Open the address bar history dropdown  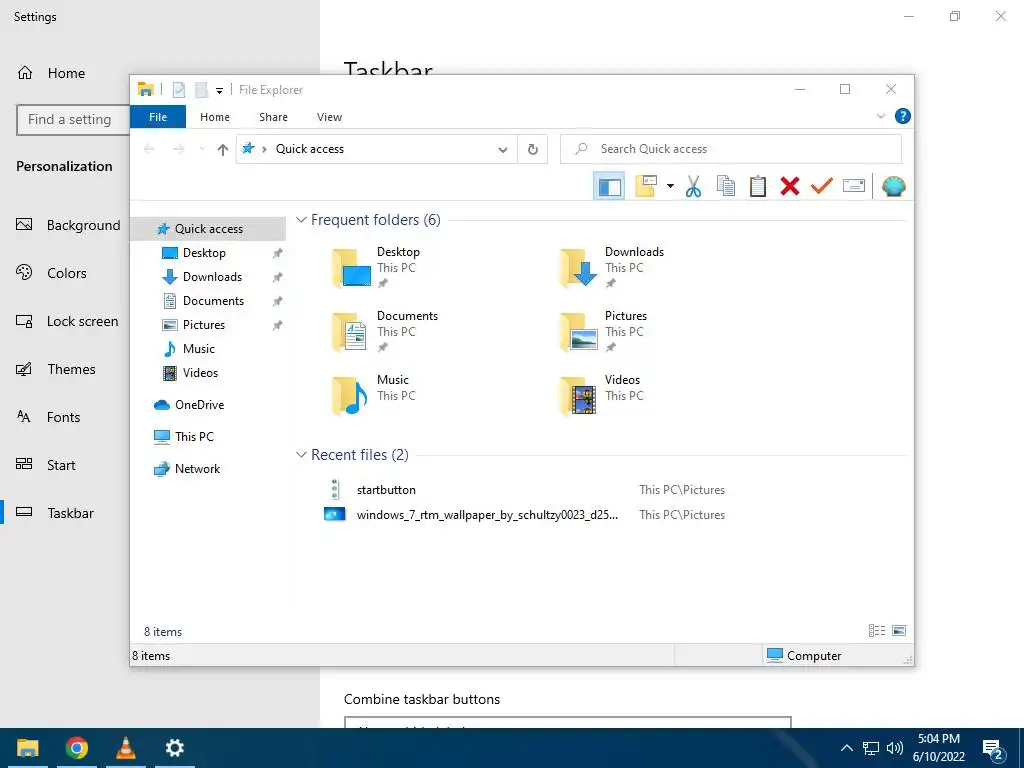(503, 150)
